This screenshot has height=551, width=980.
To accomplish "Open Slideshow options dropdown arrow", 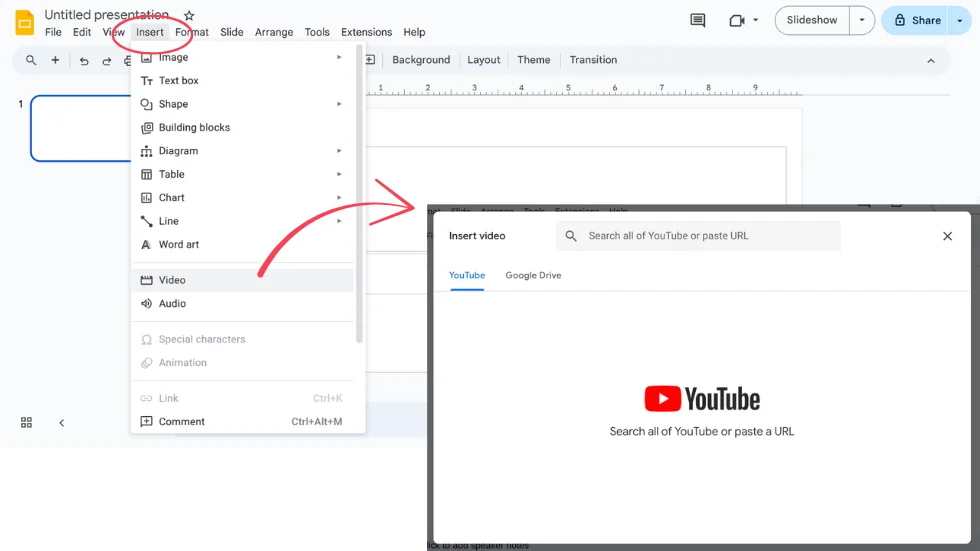I will (862, 20).
